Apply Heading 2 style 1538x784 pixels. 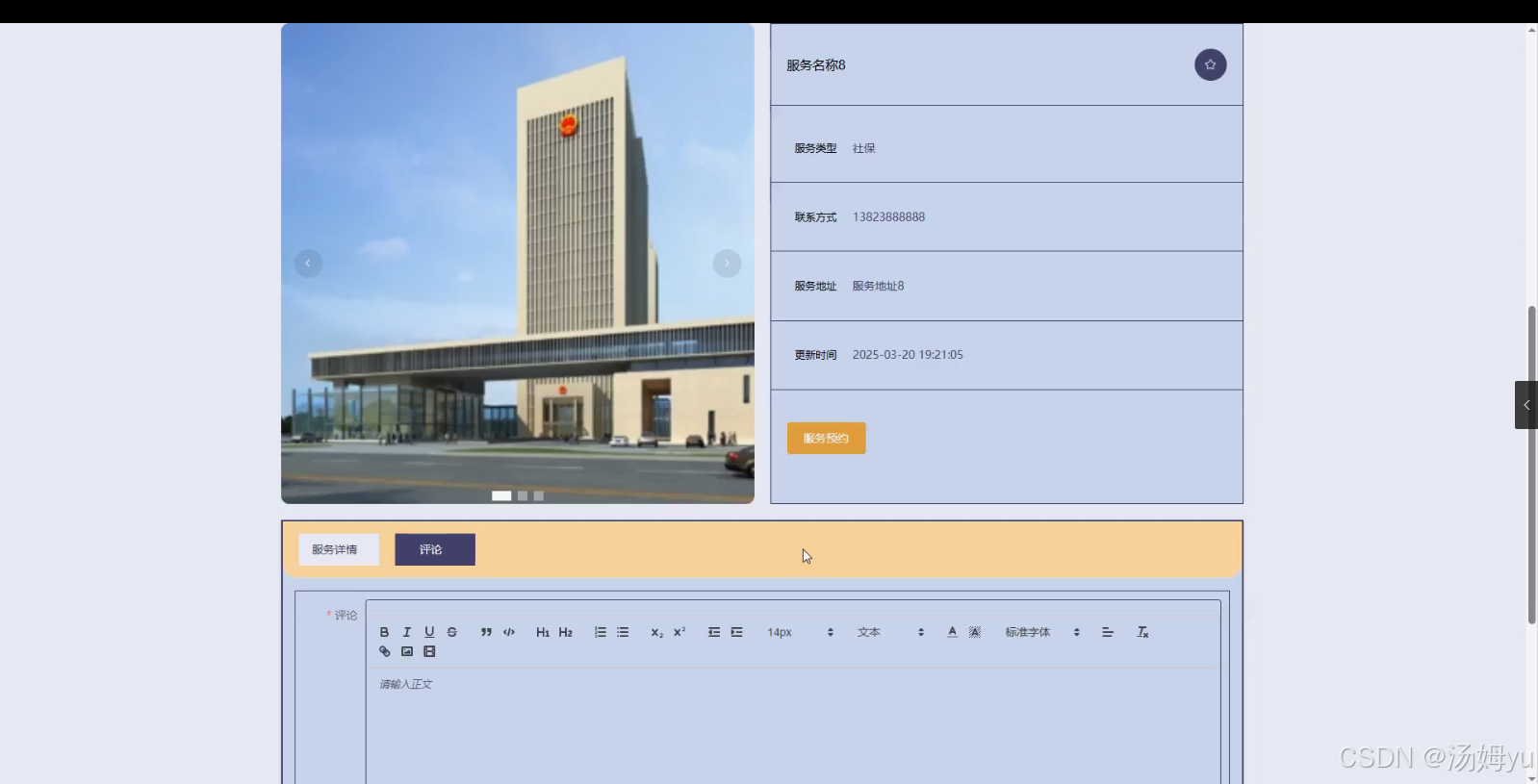(566, 632)
